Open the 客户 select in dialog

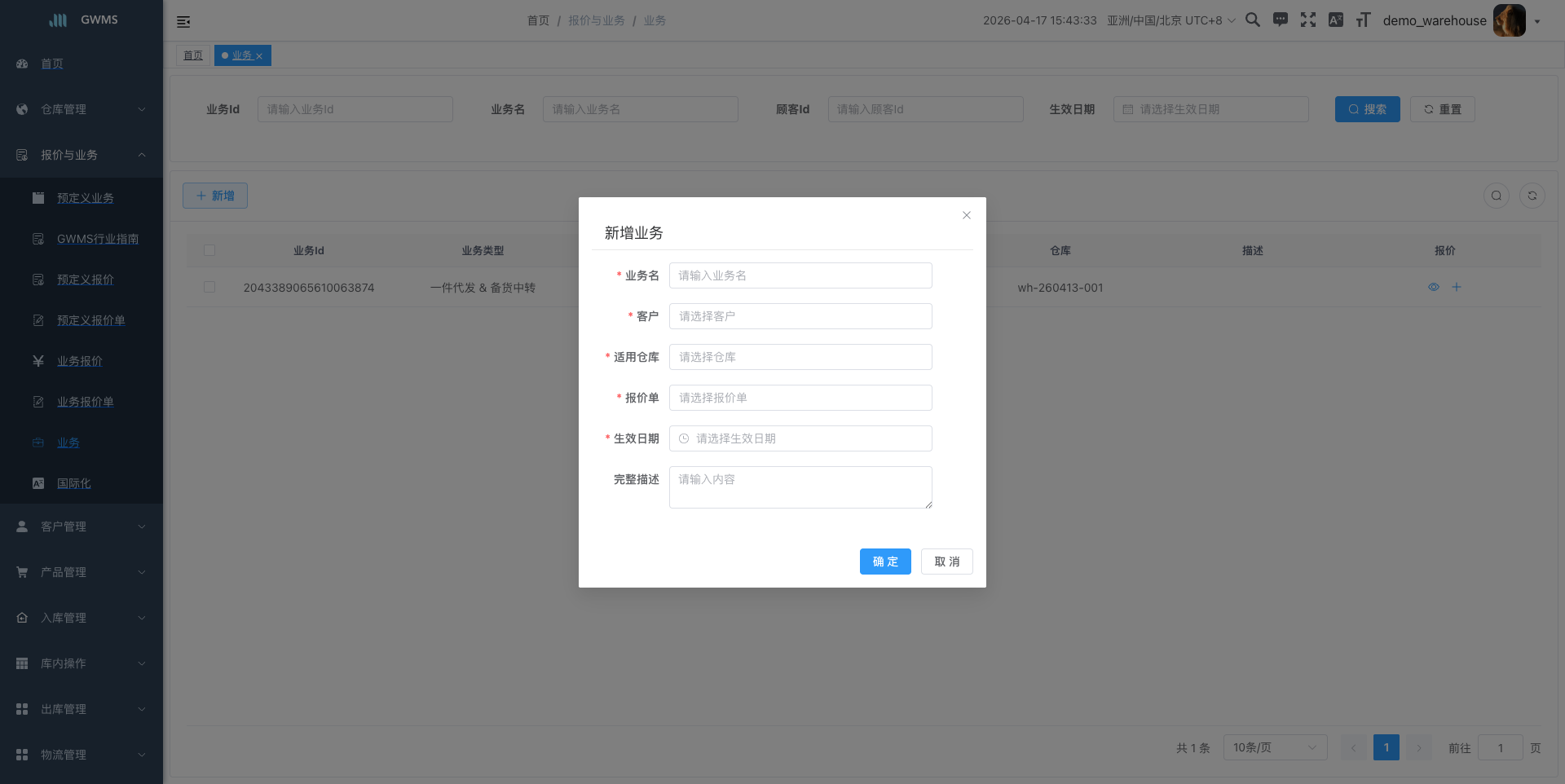(800, 316)
